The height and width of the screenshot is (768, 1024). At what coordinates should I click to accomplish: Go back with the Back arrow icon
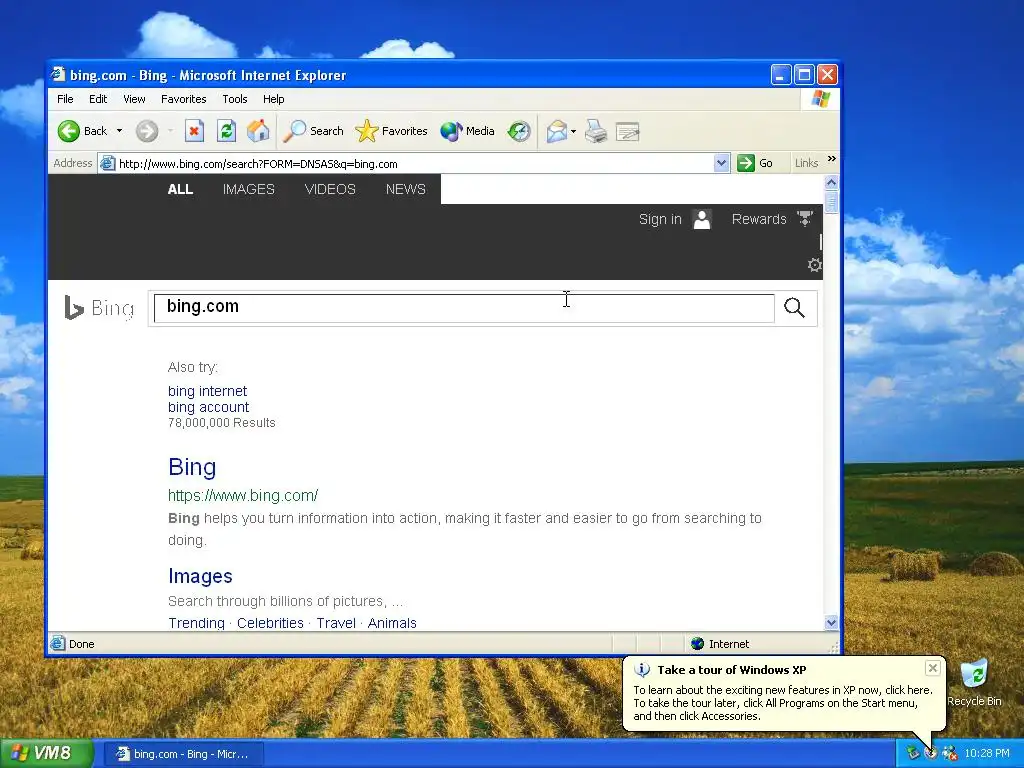click(69, 131)
